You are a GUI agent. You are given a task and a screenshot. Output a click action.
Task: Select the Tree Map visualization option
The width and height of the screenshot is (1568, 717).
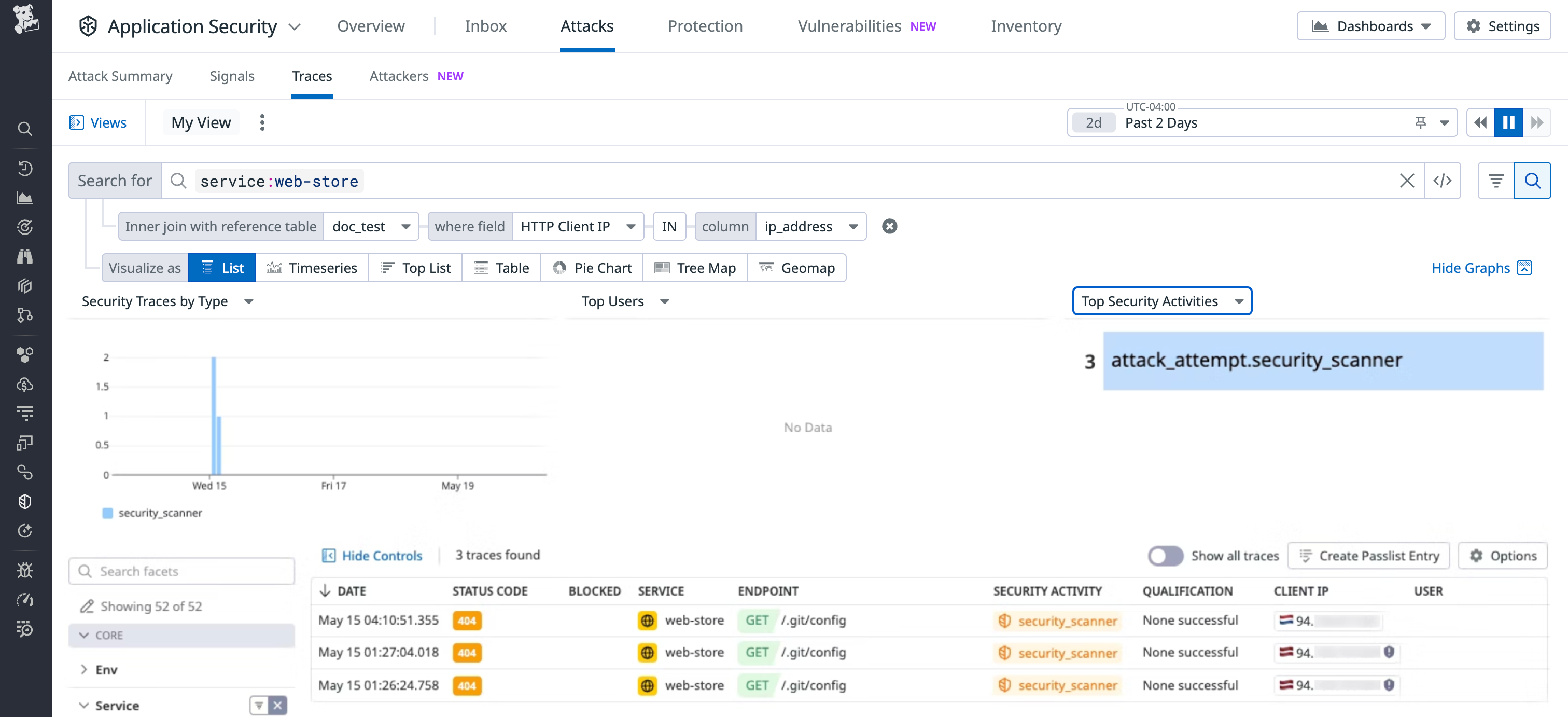[695, 267]
